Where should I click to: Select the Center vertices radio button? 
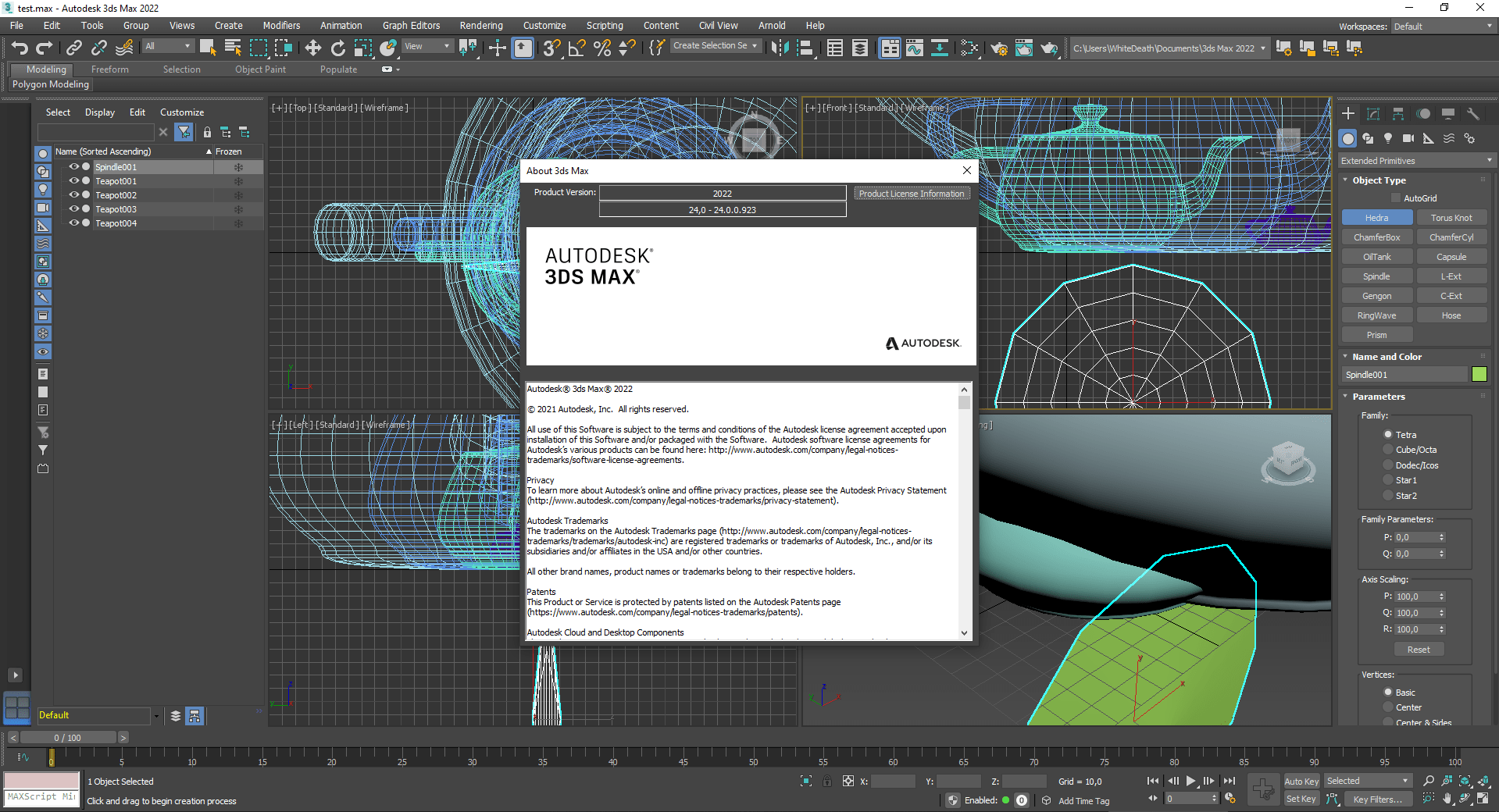1388,707
